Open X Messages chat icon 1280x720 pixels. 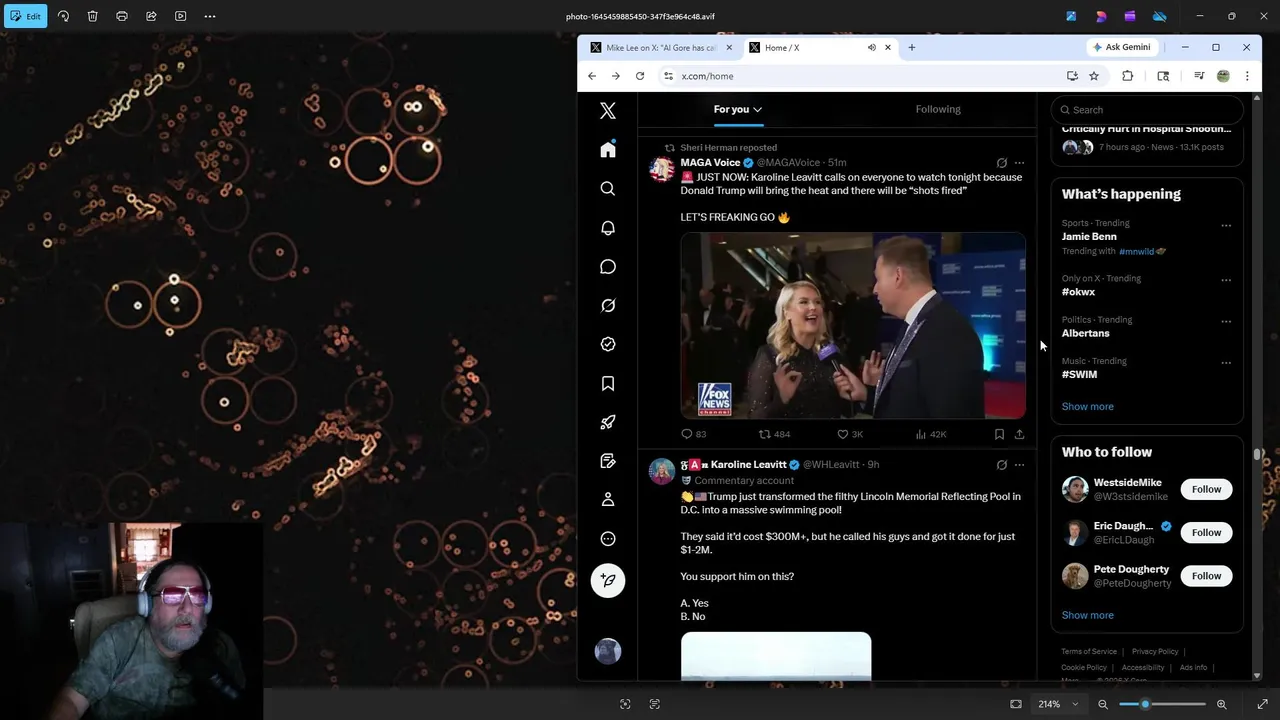pos(608,267)
